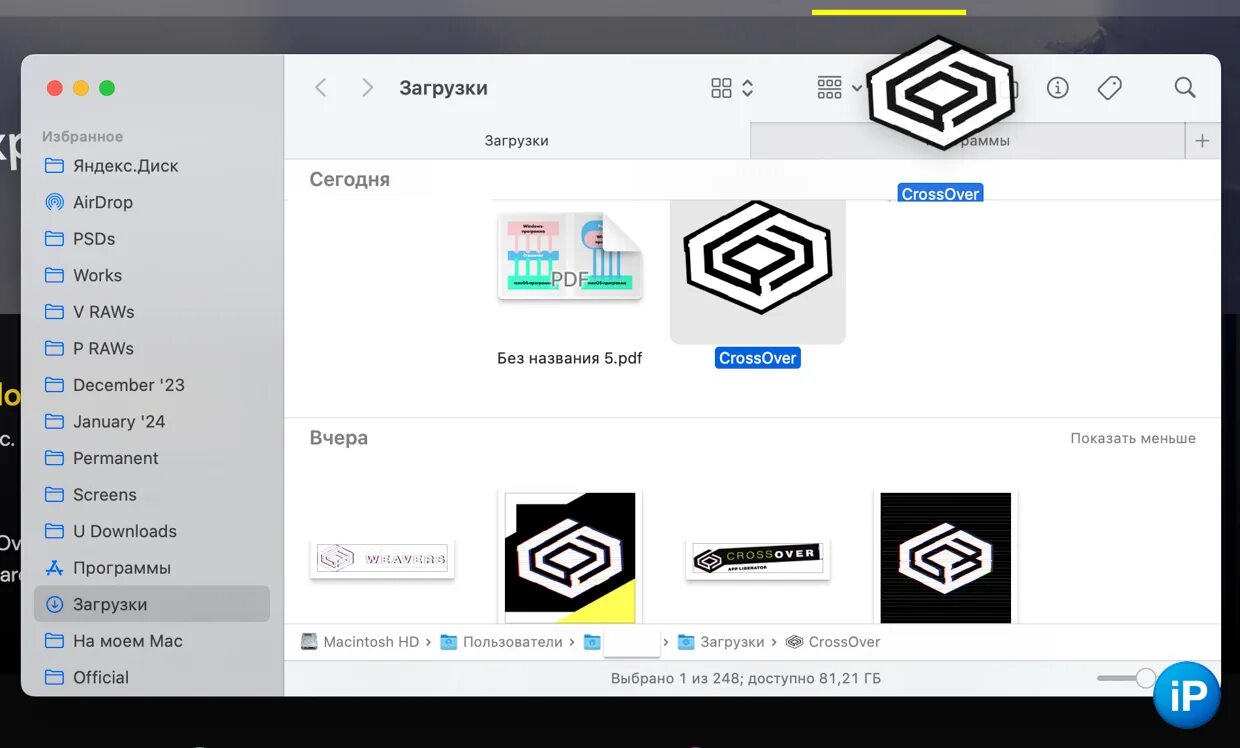Select the CrossOver app icon under Сегодня
1240x748 pixels.
[758, 258]
